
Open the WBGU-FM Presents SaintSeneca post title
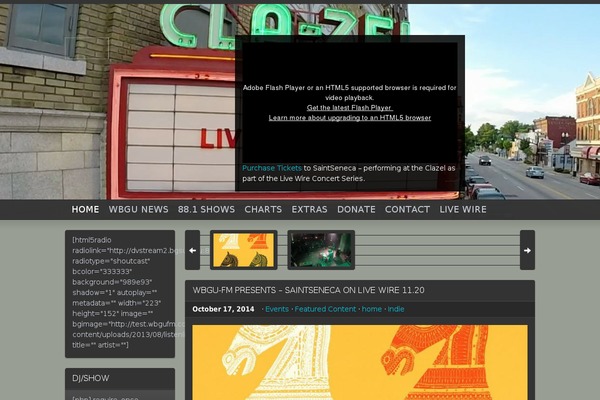308,290
